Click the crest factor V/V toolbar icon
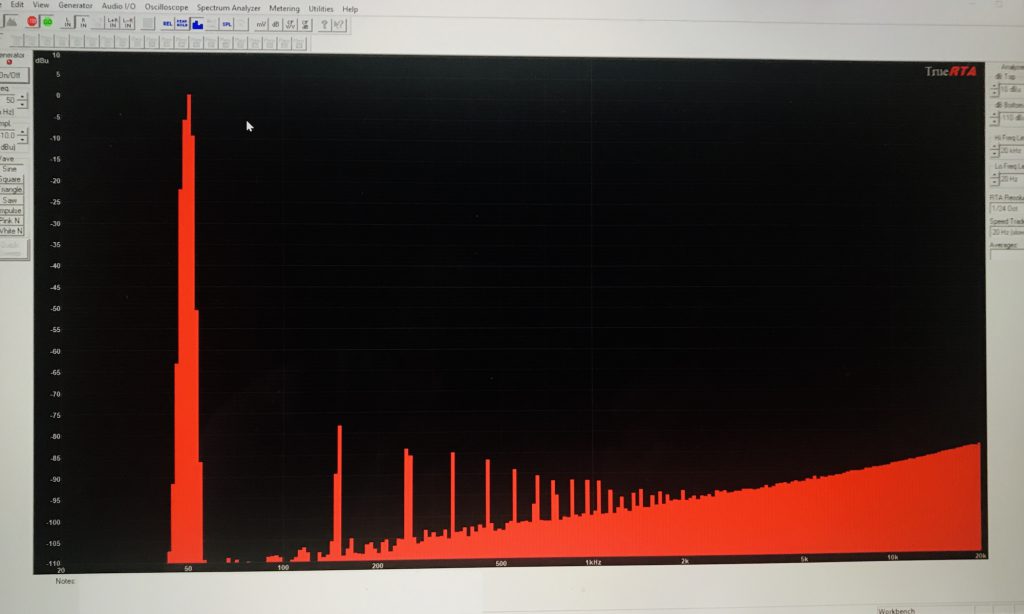 pyautogui.click(x=290, y=24)
